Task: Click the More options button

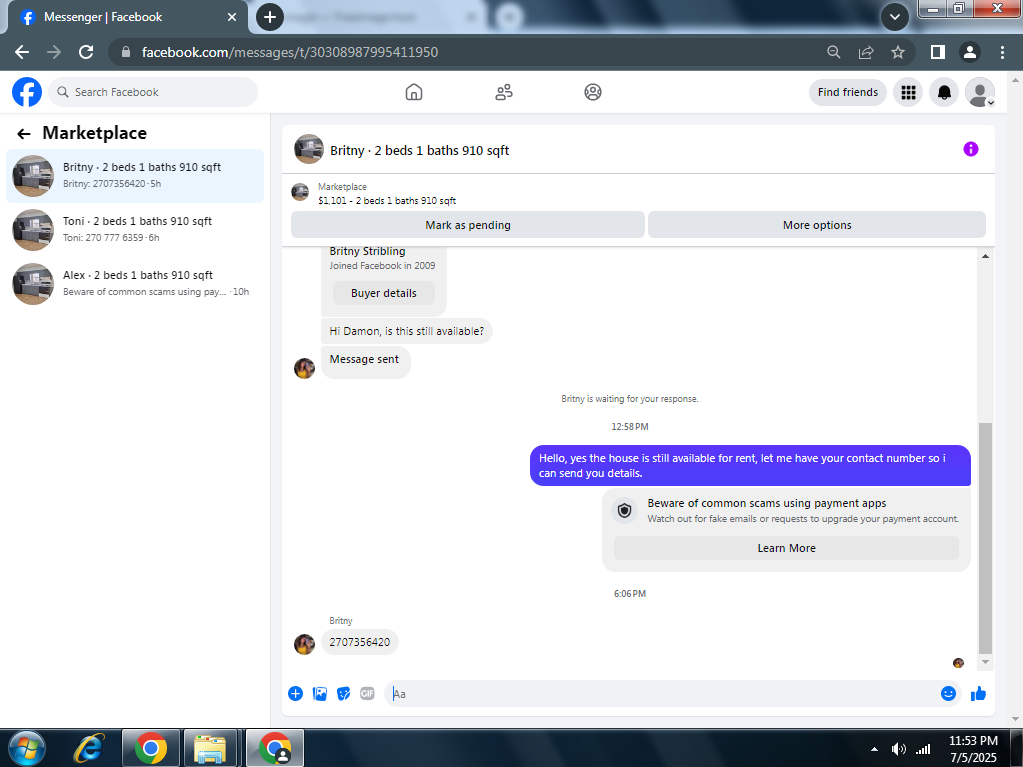Action: point(817,225)
